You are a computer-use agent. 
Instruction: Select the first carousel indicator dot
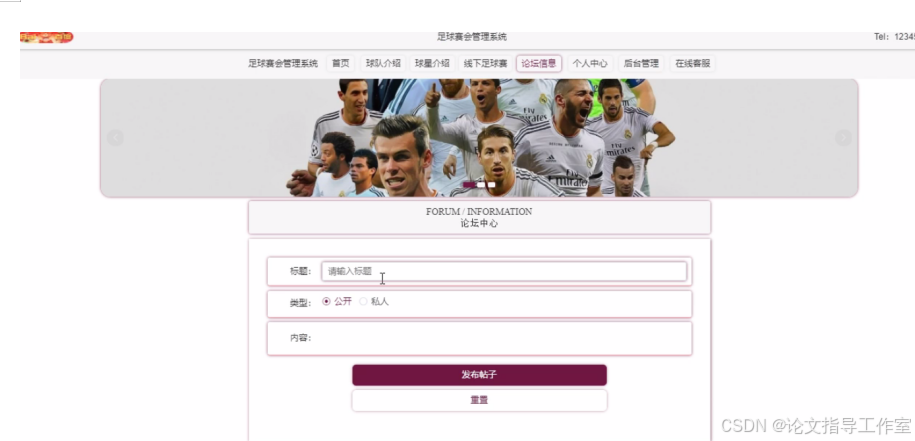(x=469, y=184)
